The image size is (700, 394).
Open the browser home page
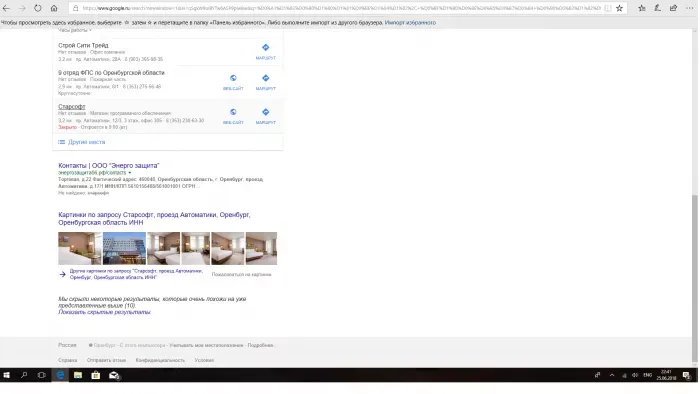[x=54, y=8]
